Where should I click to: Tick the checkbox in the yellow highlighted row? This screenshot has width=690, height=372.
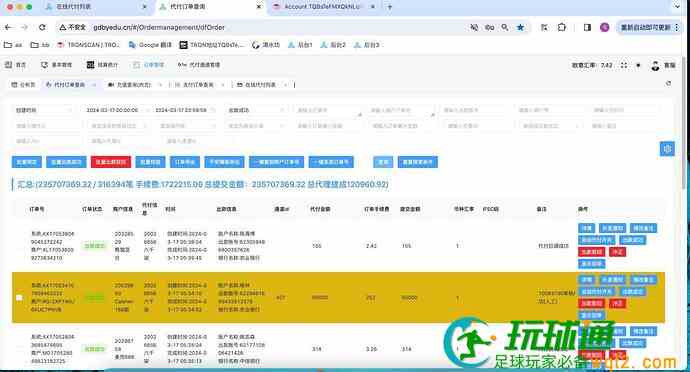19,298
